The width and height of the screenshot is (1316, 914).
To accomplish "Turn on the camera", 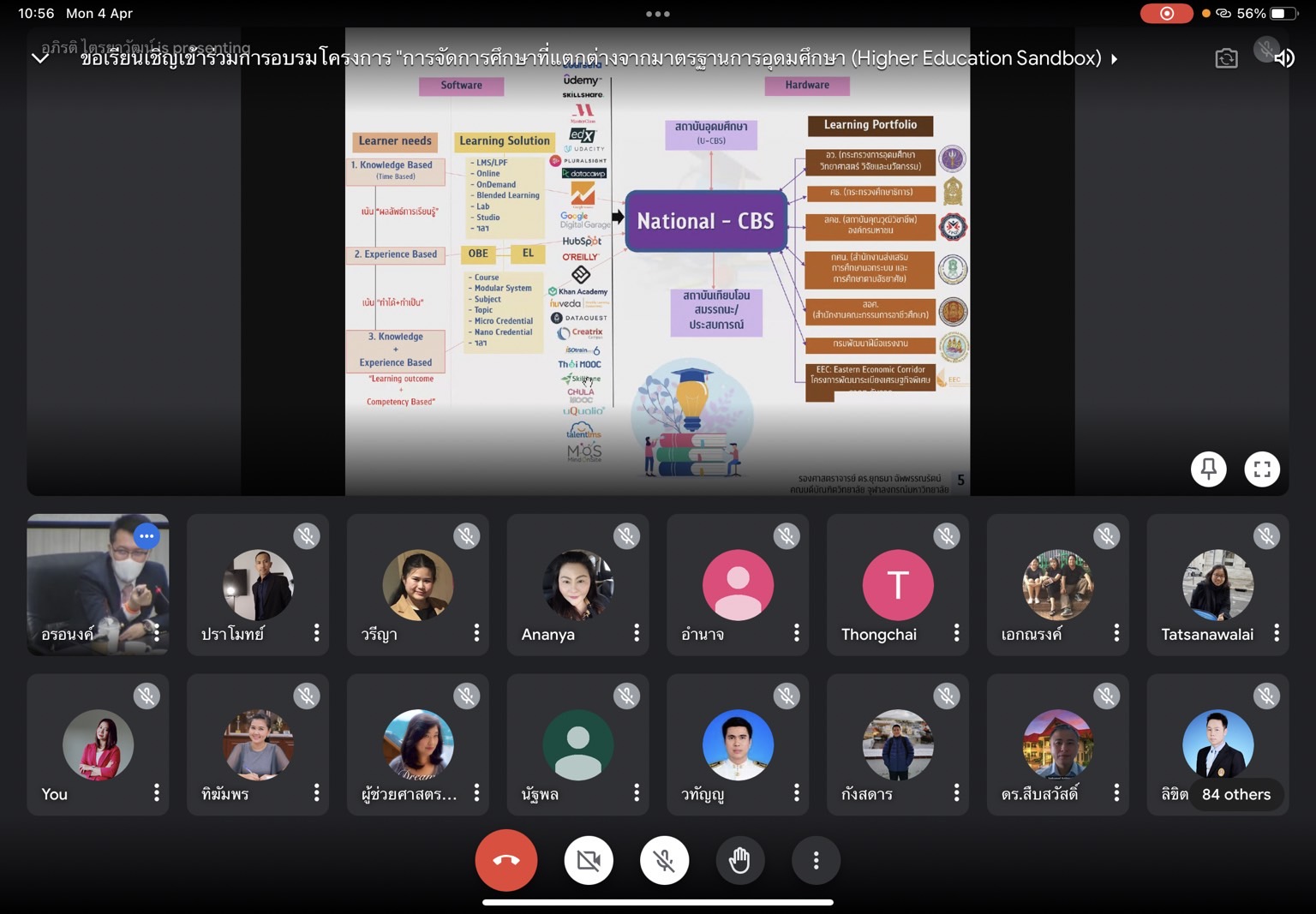I will [x=589, y=860].
